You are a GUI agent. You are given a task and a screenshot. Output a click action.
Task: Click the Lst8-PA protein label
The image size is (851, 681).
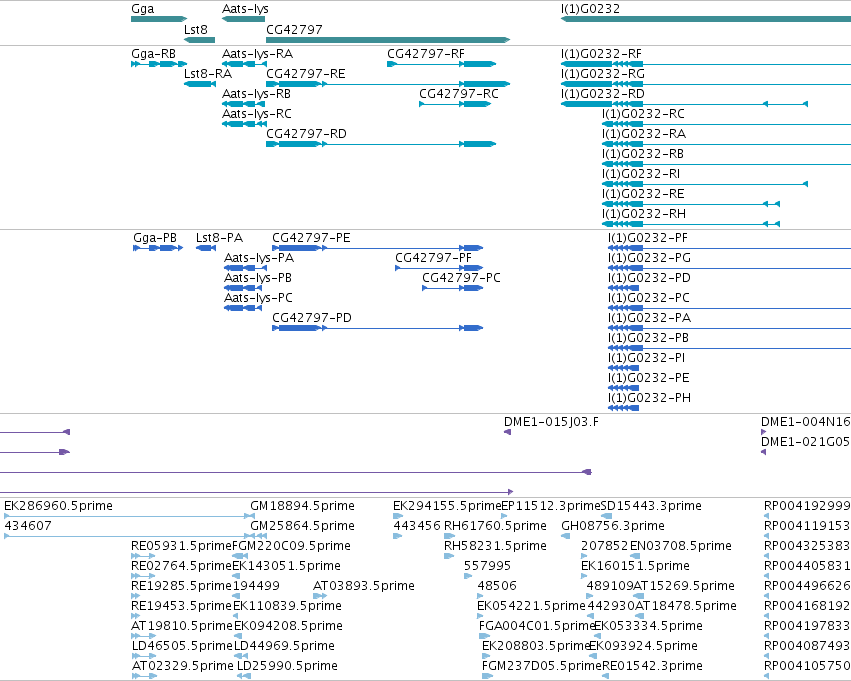219,238
